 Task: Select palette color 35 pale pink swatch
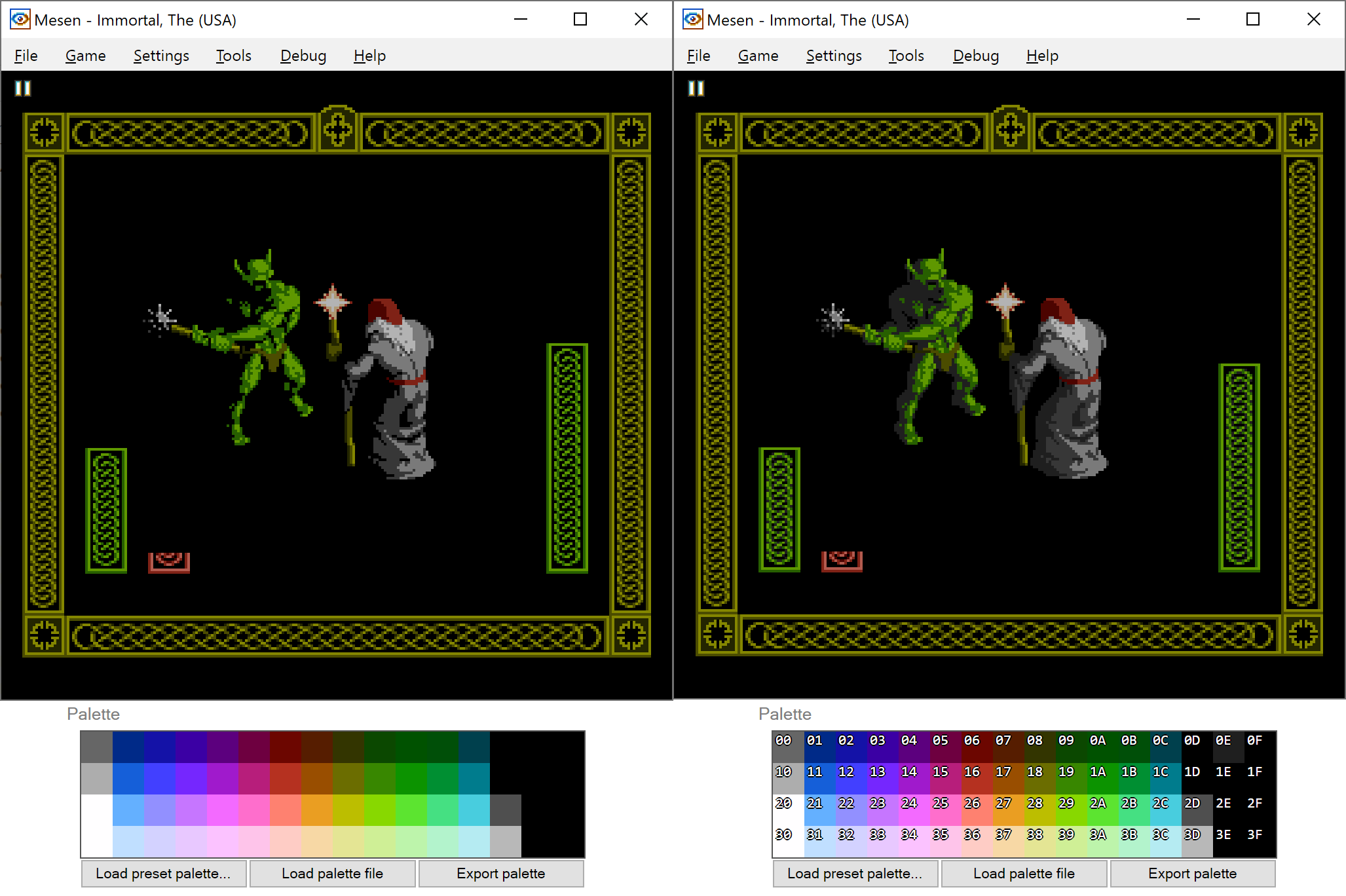(x=946, y=842)
